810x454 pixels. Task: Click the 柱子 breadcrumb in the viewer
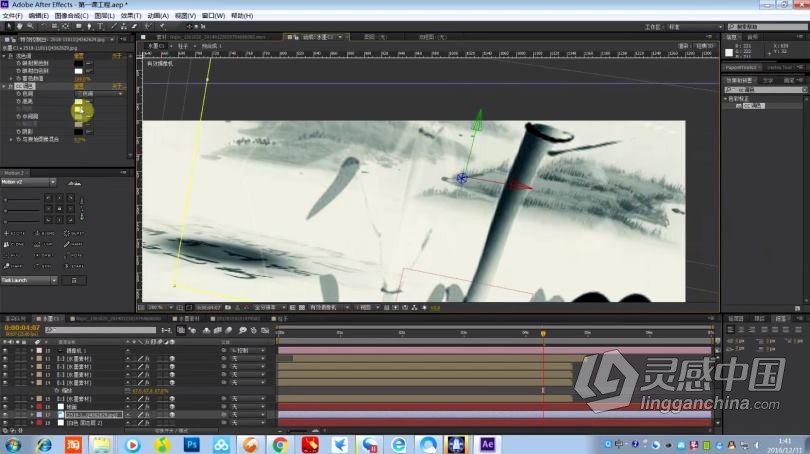tap(183, 46)
